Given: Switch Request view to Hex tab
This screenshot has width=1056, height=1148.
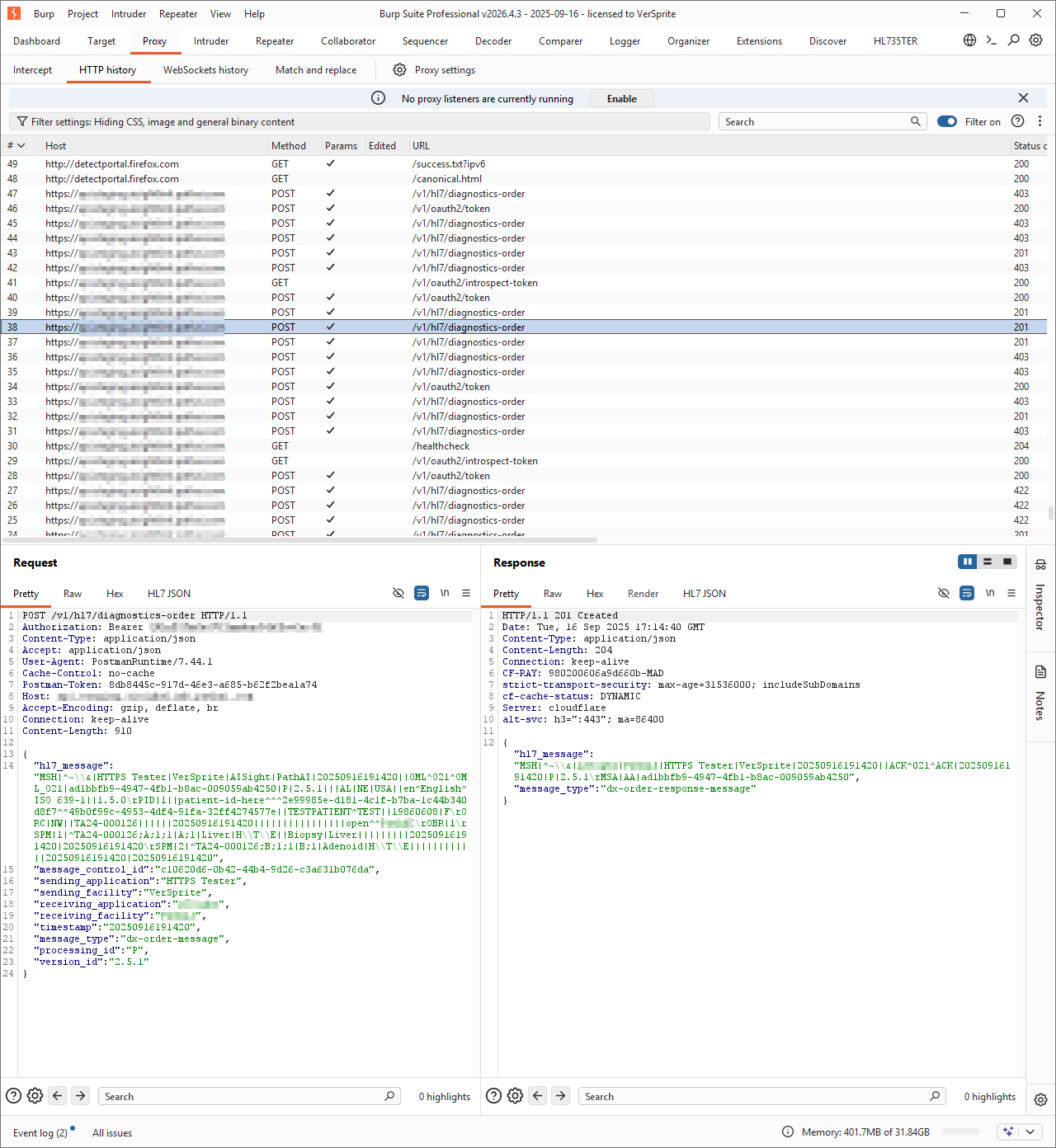Looking at the screenshot, I should coord(115,594).
